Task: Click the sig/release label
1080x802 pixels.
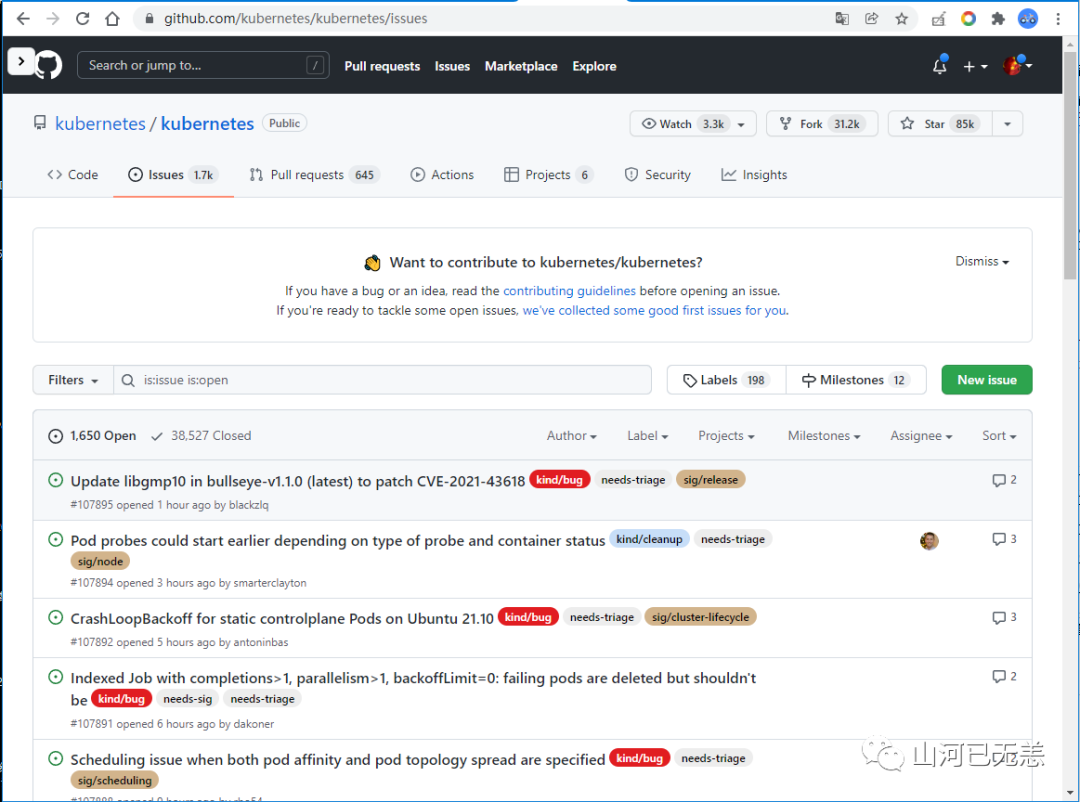Action: point(710,480)
